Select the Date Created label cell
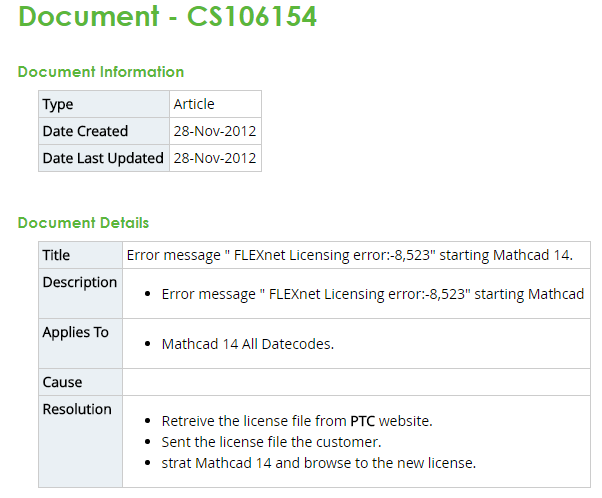 coord(85,131)
